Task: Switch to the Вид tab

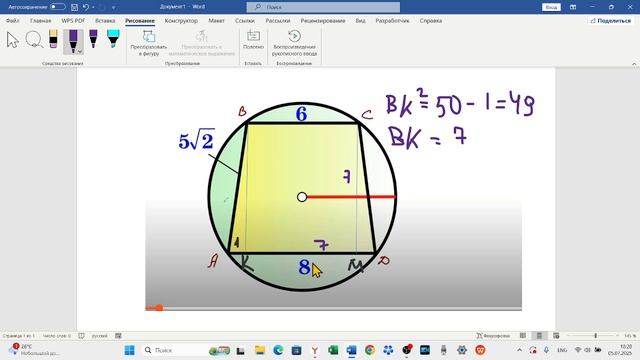Action: click(360, 20)
